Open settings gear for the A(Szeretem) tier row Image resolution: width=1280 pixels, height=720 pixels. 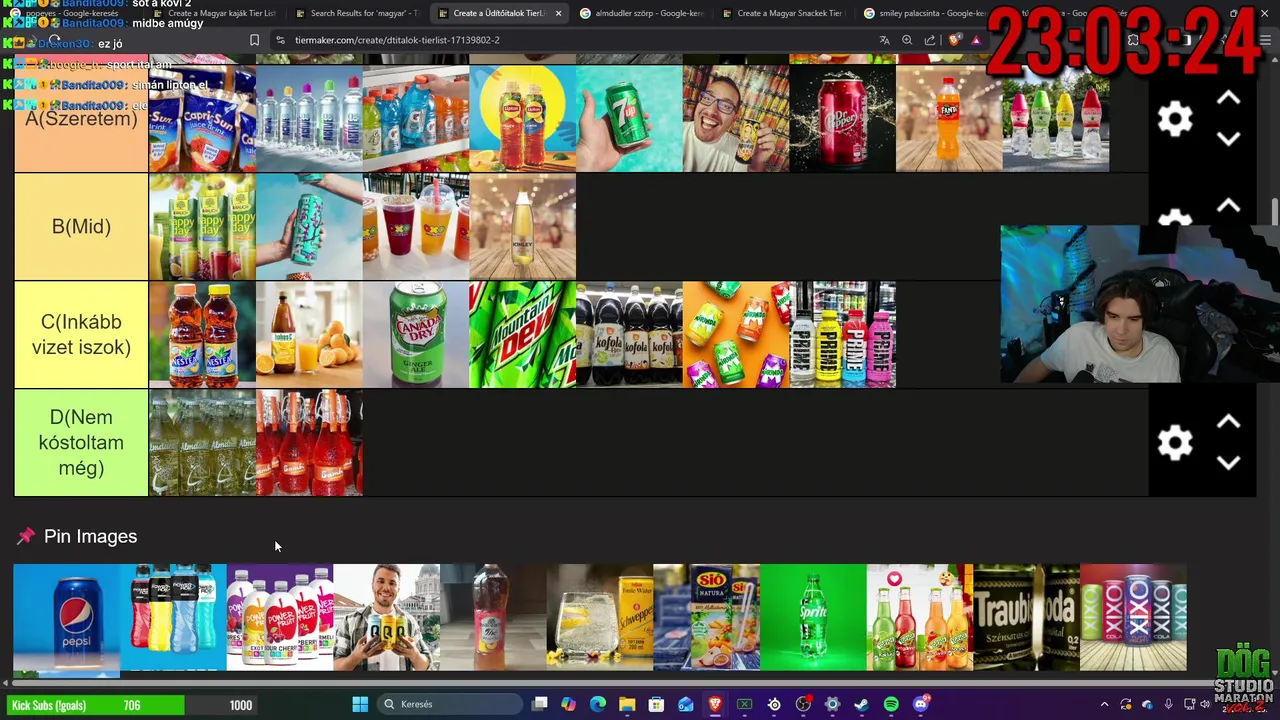[x=1175, y=119]
